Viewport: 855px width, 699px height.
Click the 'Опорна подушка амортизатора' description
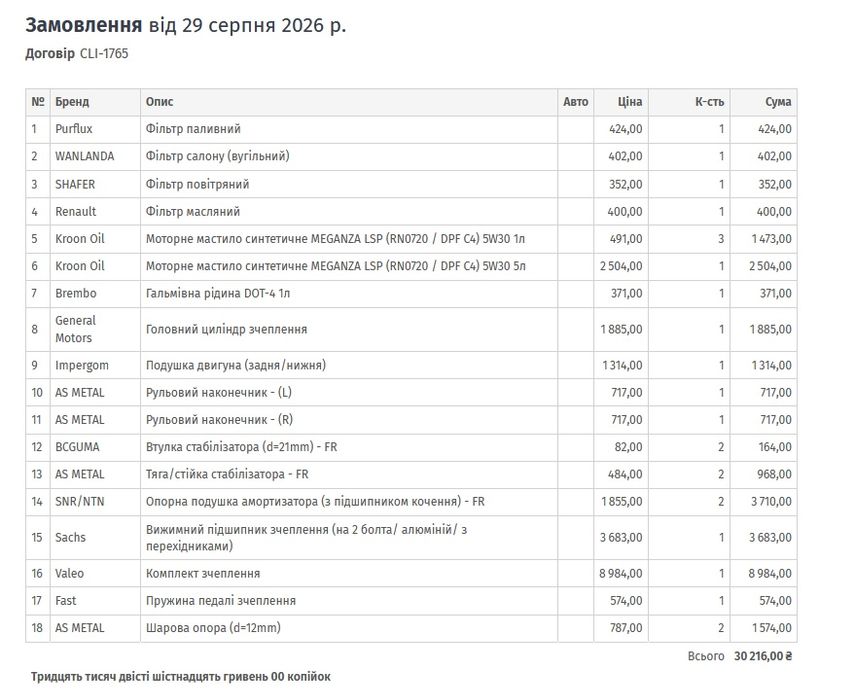(x=315, y=502)
